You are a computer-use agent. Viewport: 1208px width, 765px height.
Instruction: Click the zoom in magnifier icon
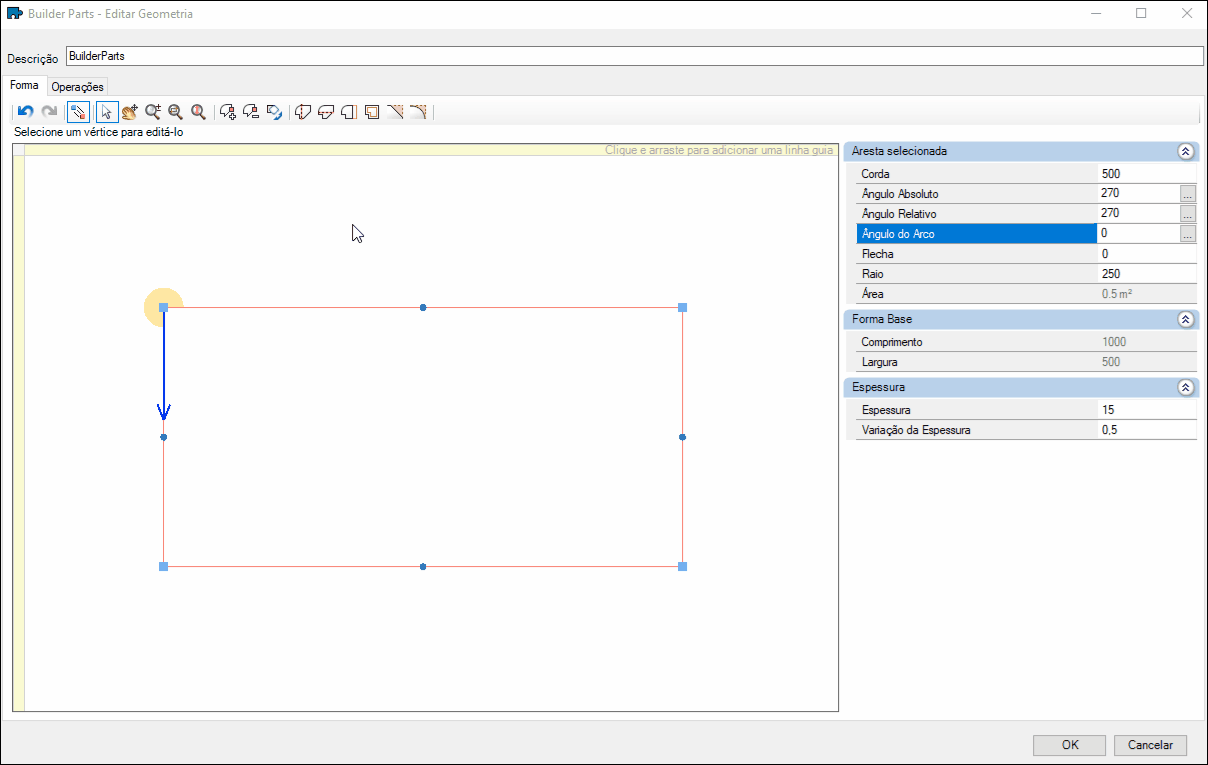[x=153, y=112]
